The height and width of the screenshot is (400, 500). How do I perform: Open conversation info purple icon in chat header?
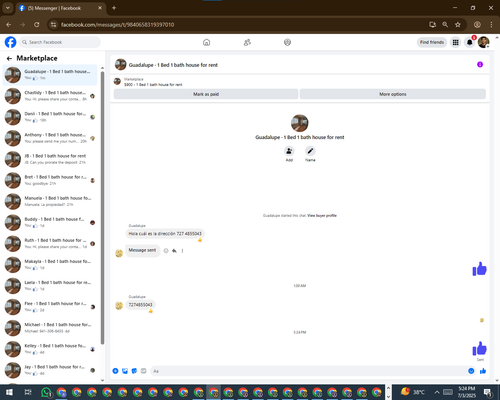[480, 64]
